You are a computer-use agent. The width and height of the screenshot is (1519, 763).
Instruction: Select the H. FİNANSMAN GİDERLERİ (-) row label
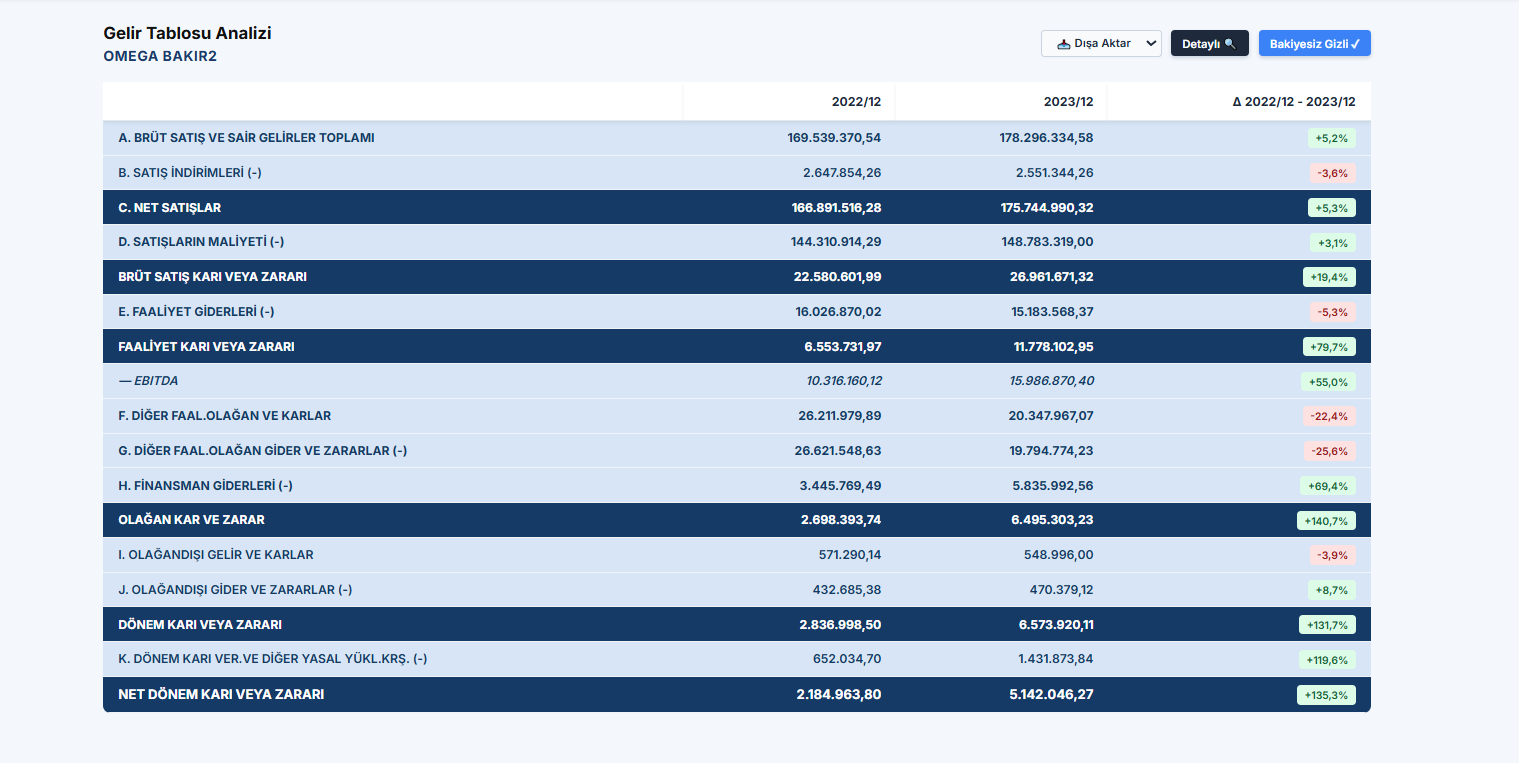point(205,486)
